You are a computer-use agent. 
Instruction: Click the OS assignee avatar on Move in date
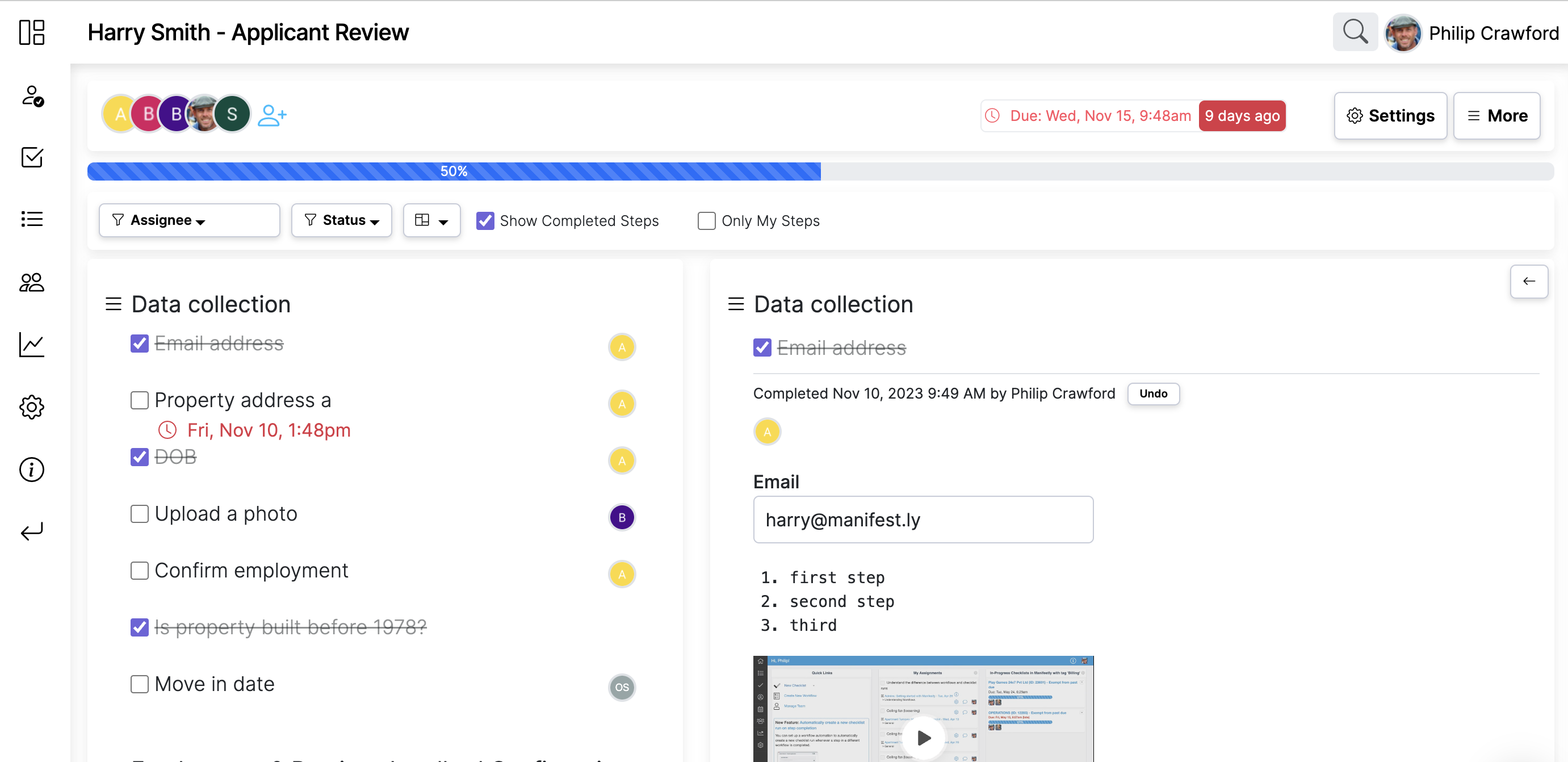point(622,687)
